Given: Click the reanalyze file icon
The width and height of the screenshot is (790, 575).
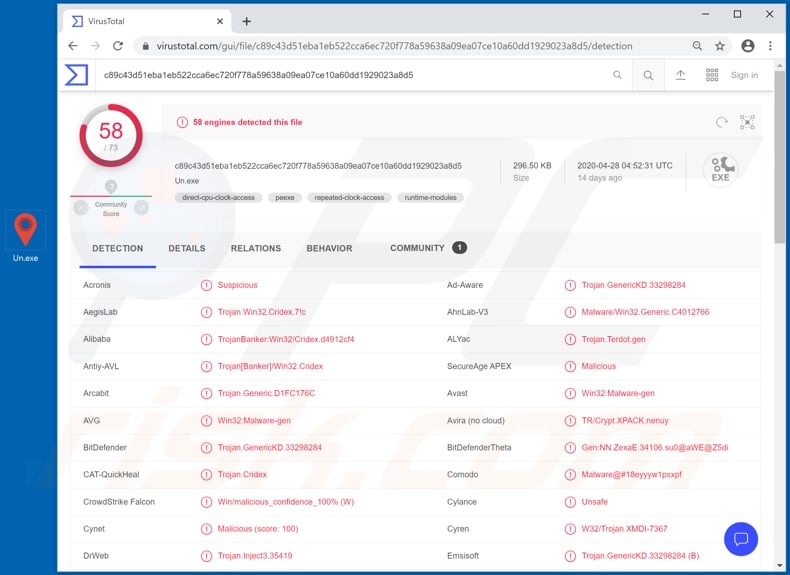Looking at the screenshot, I should pos(722,122).
